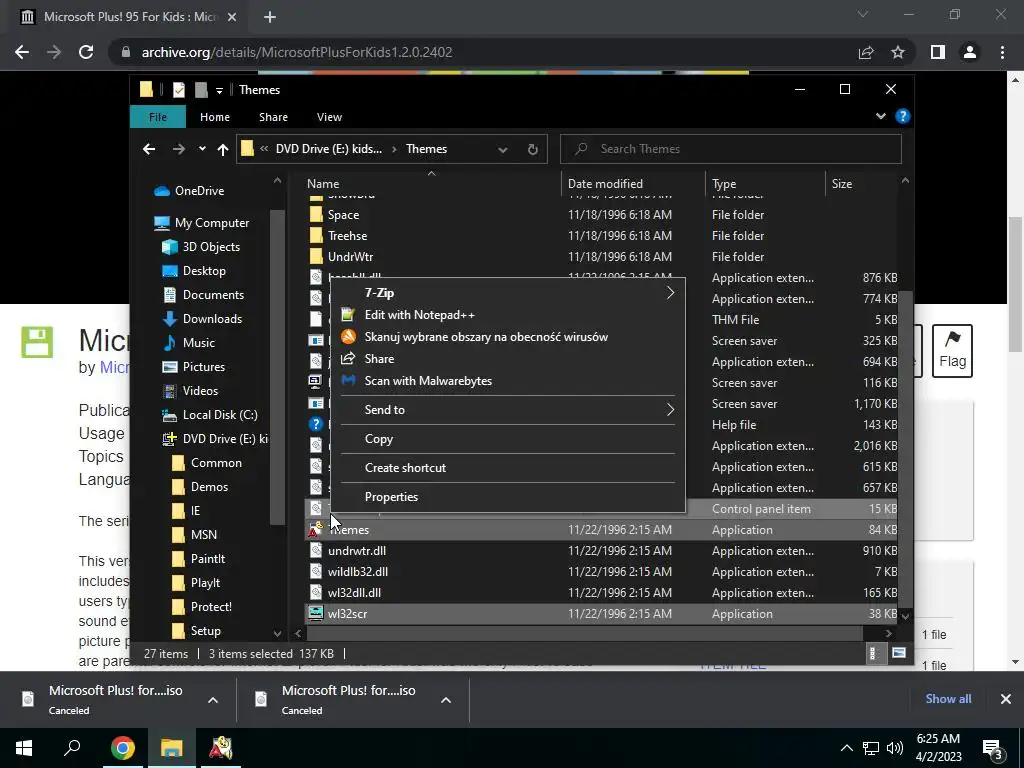
Task: Open the File ribbon tab
Action: click(158, 117)
